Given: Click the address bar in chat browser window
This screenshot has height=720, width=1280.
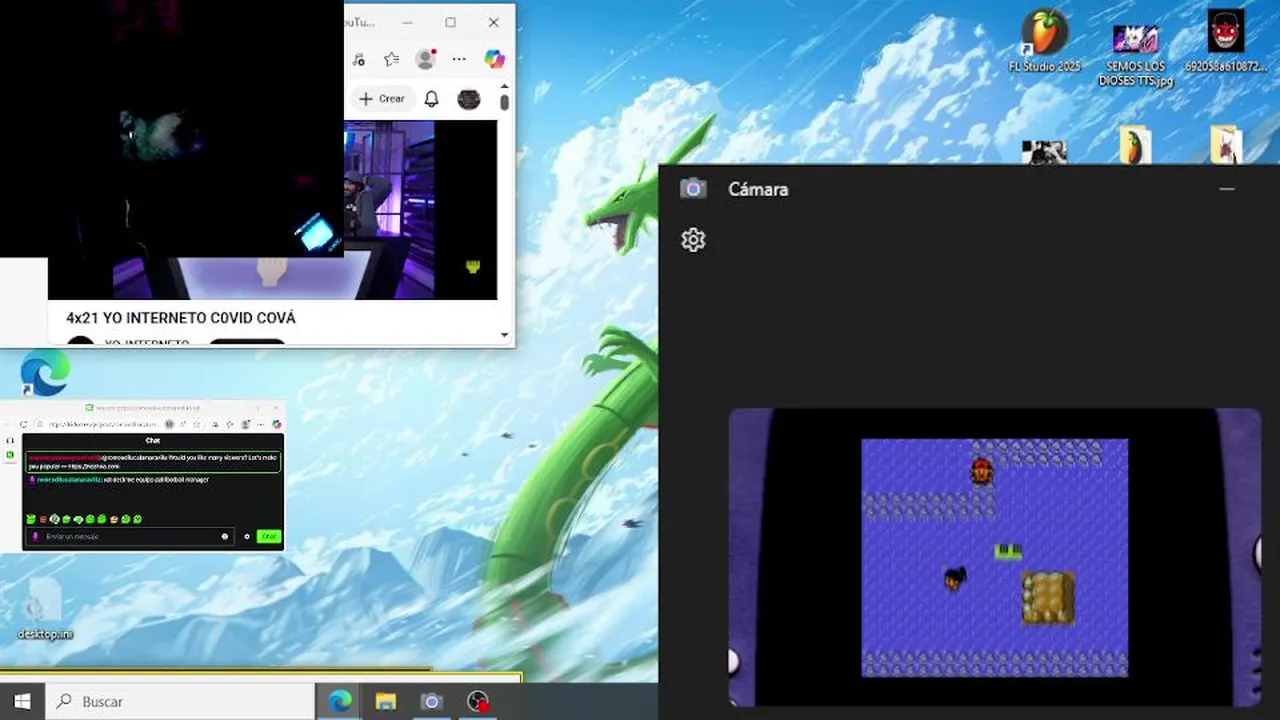Looking at the screenshot, I should [x=103, y=424].
